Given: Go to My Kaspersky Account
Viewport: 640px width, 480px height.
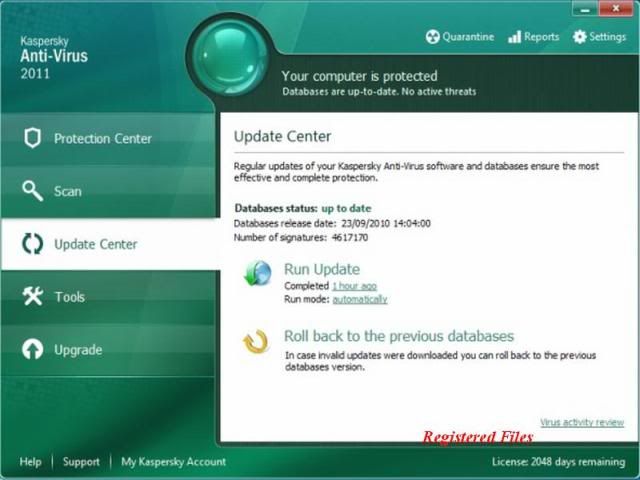Looking at the screenshot, I should coord(173,462).
